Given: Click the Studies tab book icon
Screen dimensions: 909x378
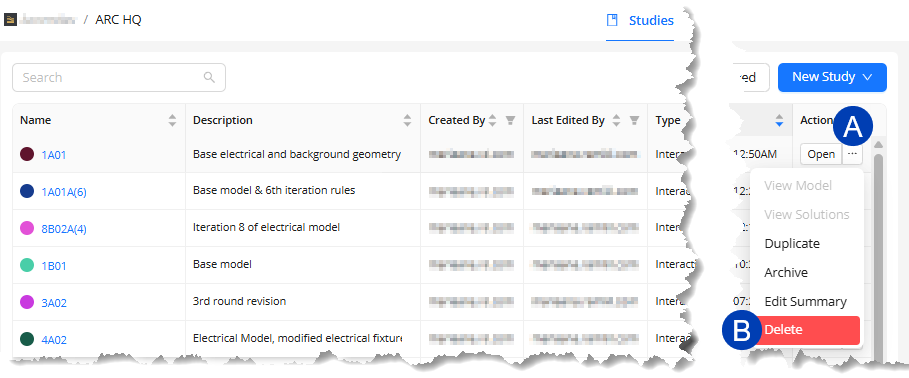Looking at the screenshot, I should (612, 20).
